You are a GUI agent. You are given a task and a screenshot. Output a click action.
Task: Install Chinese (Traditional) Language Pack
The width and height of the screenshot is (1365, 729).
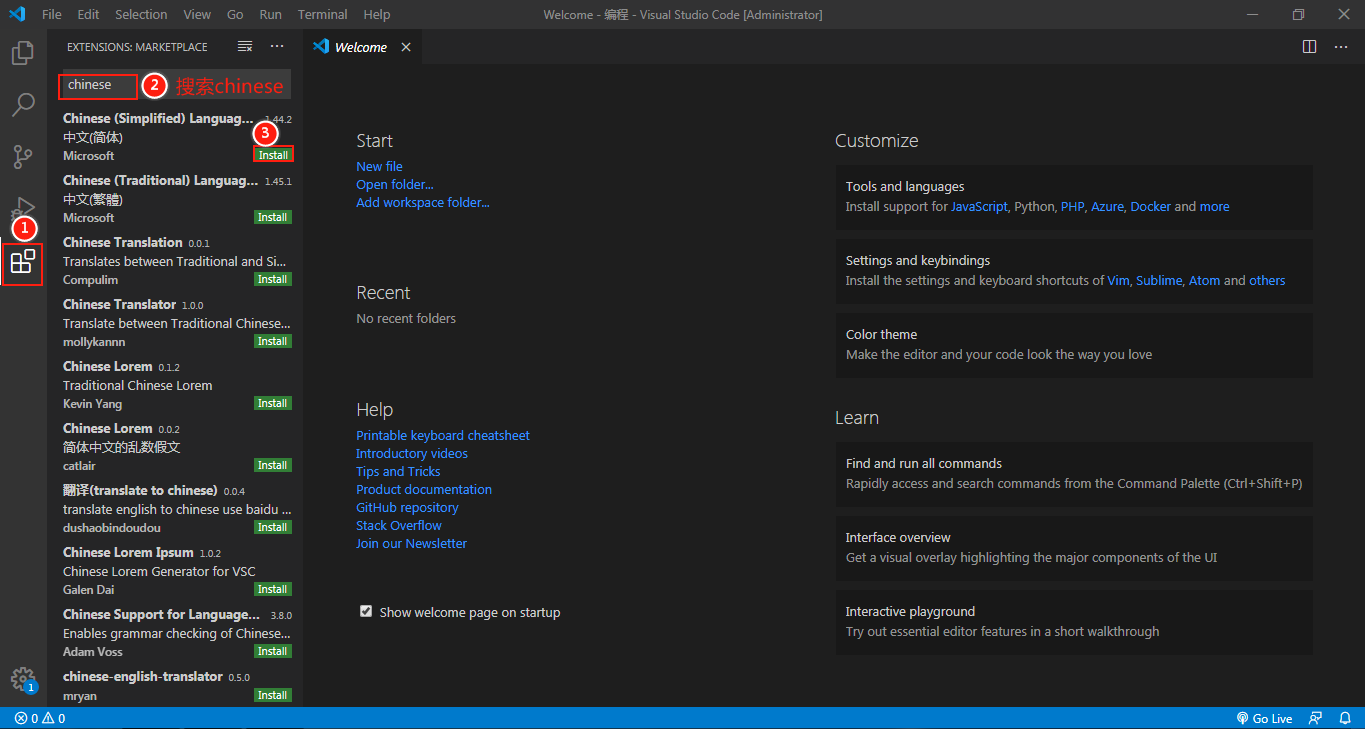[273, 217]
